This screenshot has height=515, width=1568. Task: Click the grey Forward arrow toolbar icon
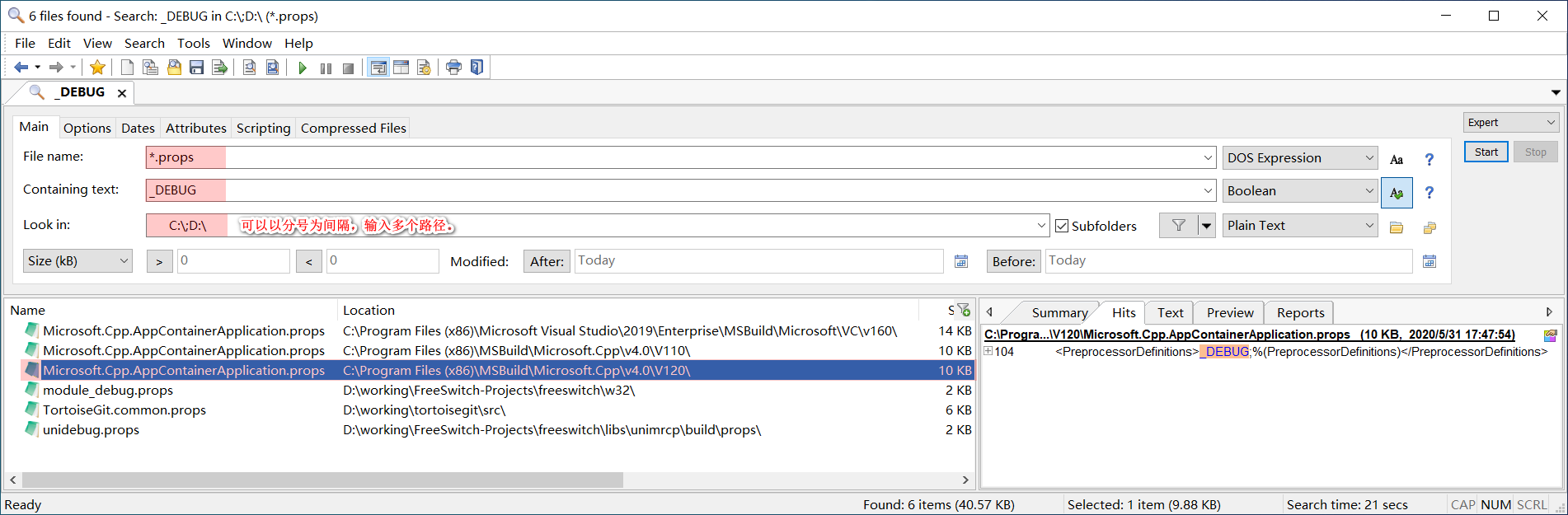click(x=56, y=68)
